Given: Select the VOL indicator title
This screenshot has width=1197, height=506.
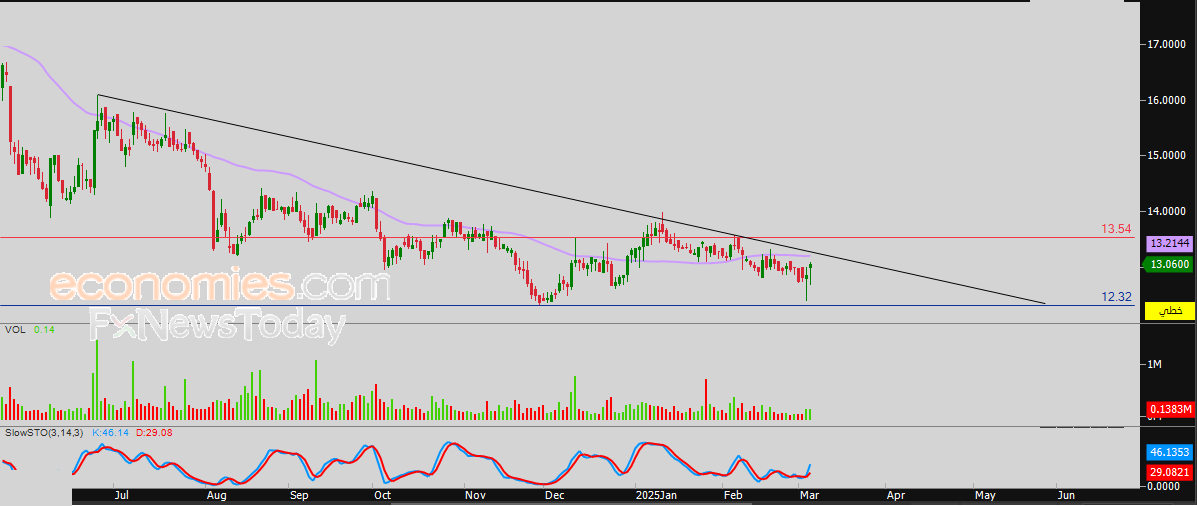Looking at the screenshot, I should 17,330.
